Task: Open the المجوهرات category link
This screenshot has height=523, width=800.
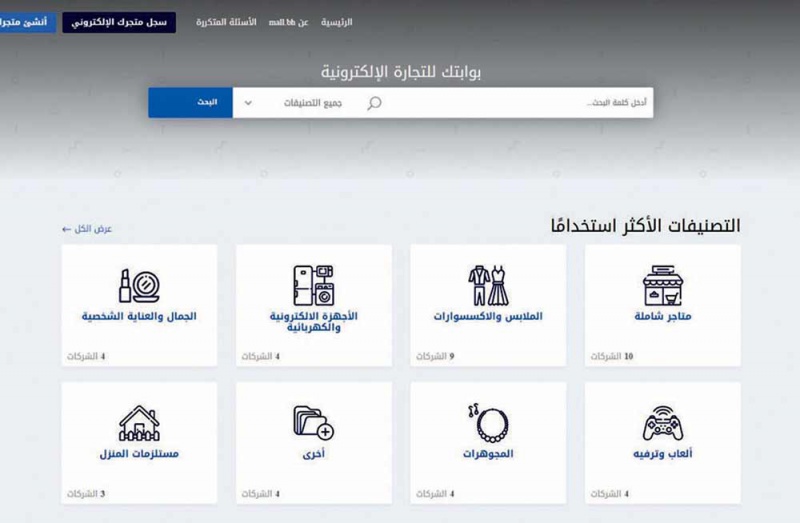Action: point(488,454)
